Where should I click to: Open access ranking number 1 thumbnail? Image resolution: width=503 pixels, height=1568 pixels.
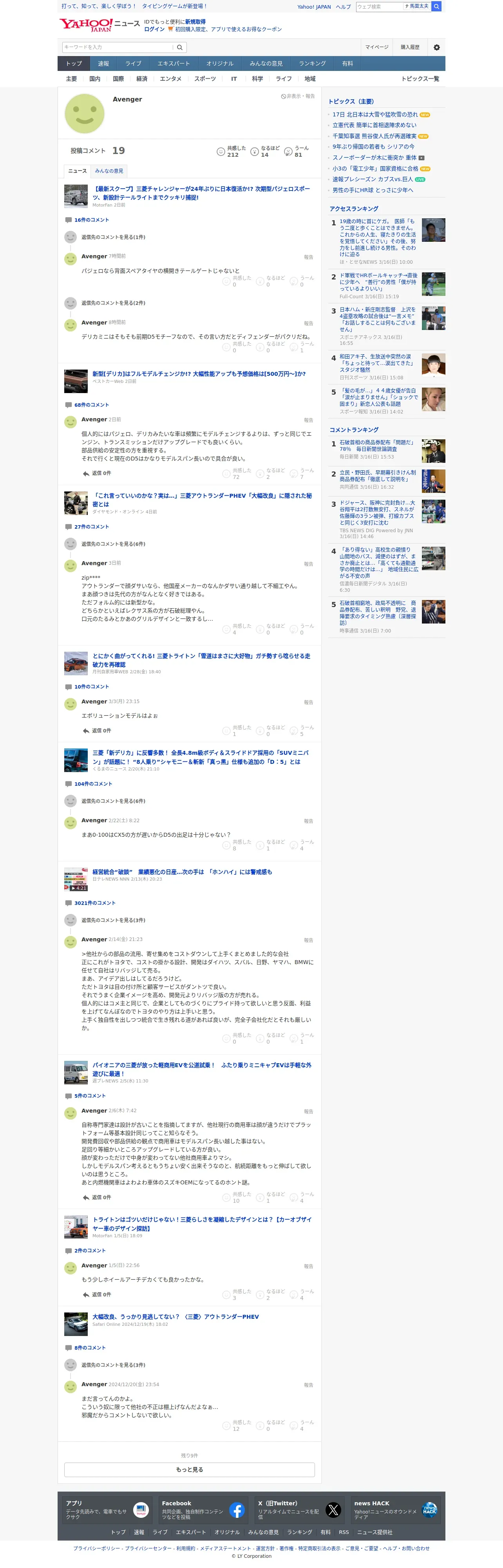tap(433, 230)
